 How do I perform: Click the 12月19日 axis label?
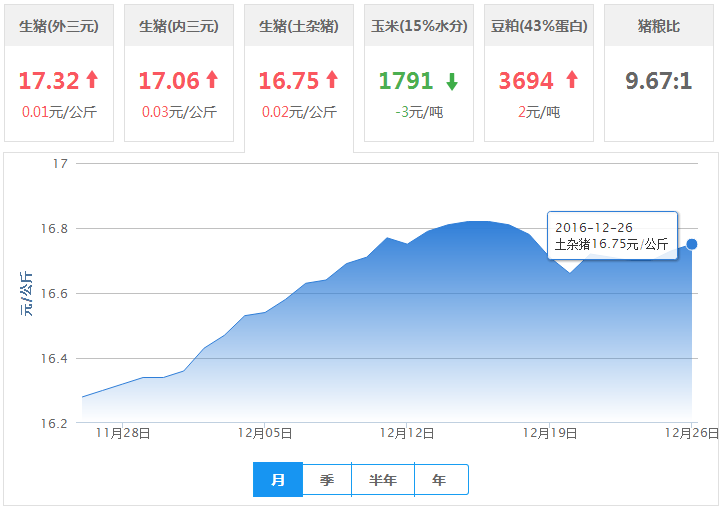550,433
